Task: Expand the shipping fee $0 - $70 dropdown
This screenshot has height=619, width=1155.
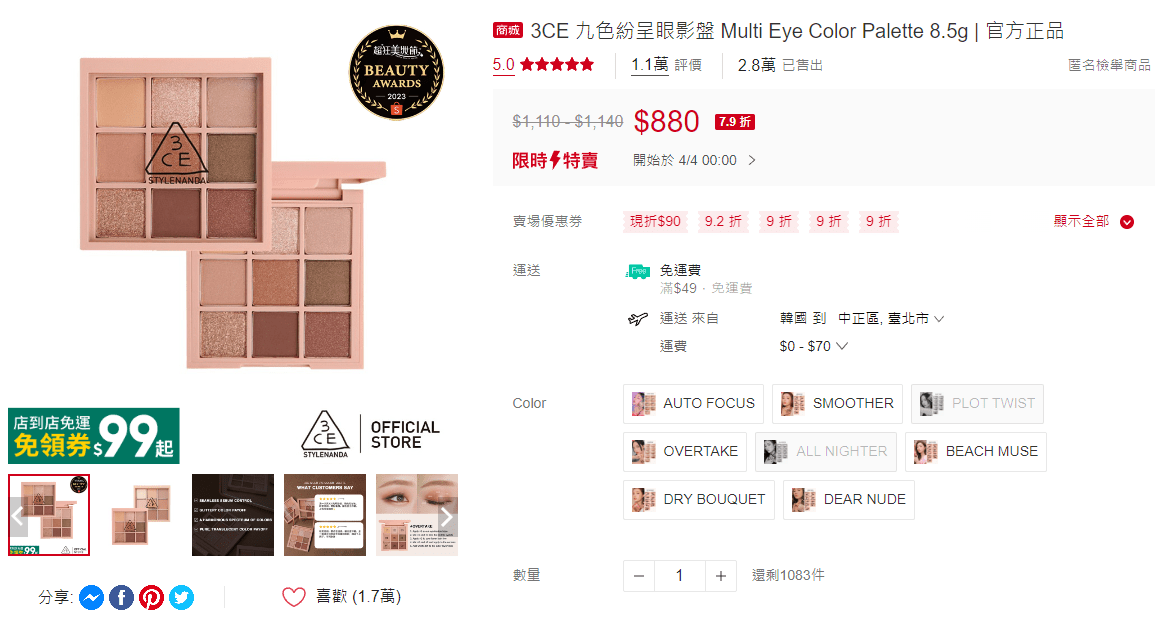Action: click(x=813, y=346)
